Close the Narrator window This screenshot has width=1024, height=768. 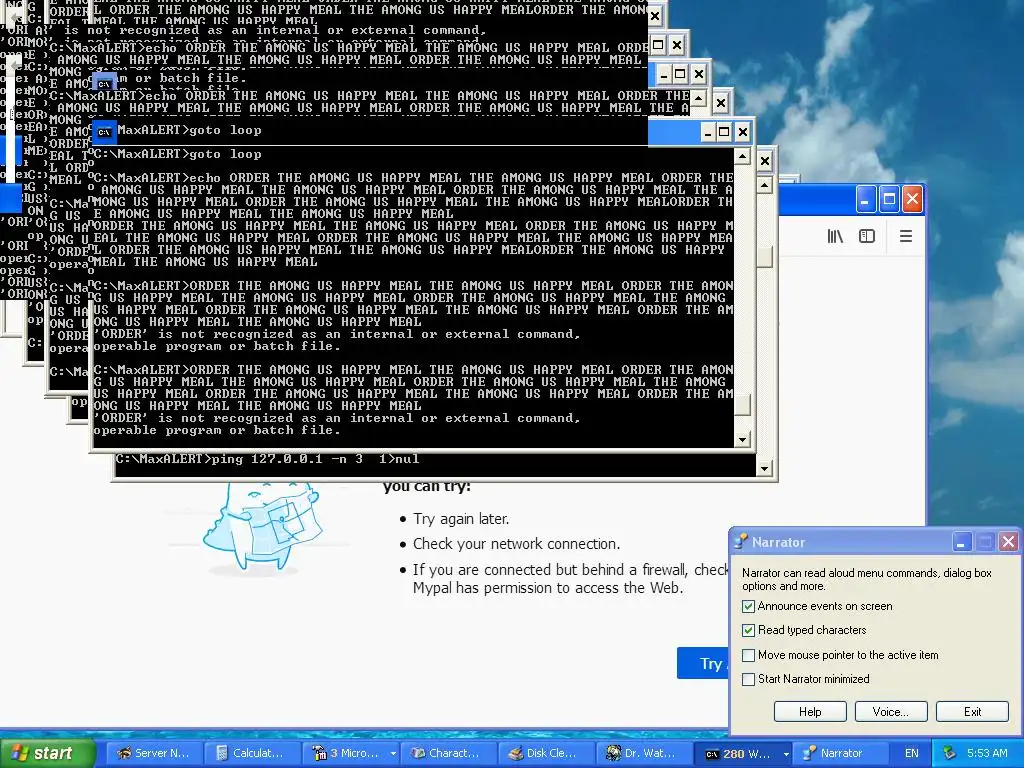pos(1008,542)
